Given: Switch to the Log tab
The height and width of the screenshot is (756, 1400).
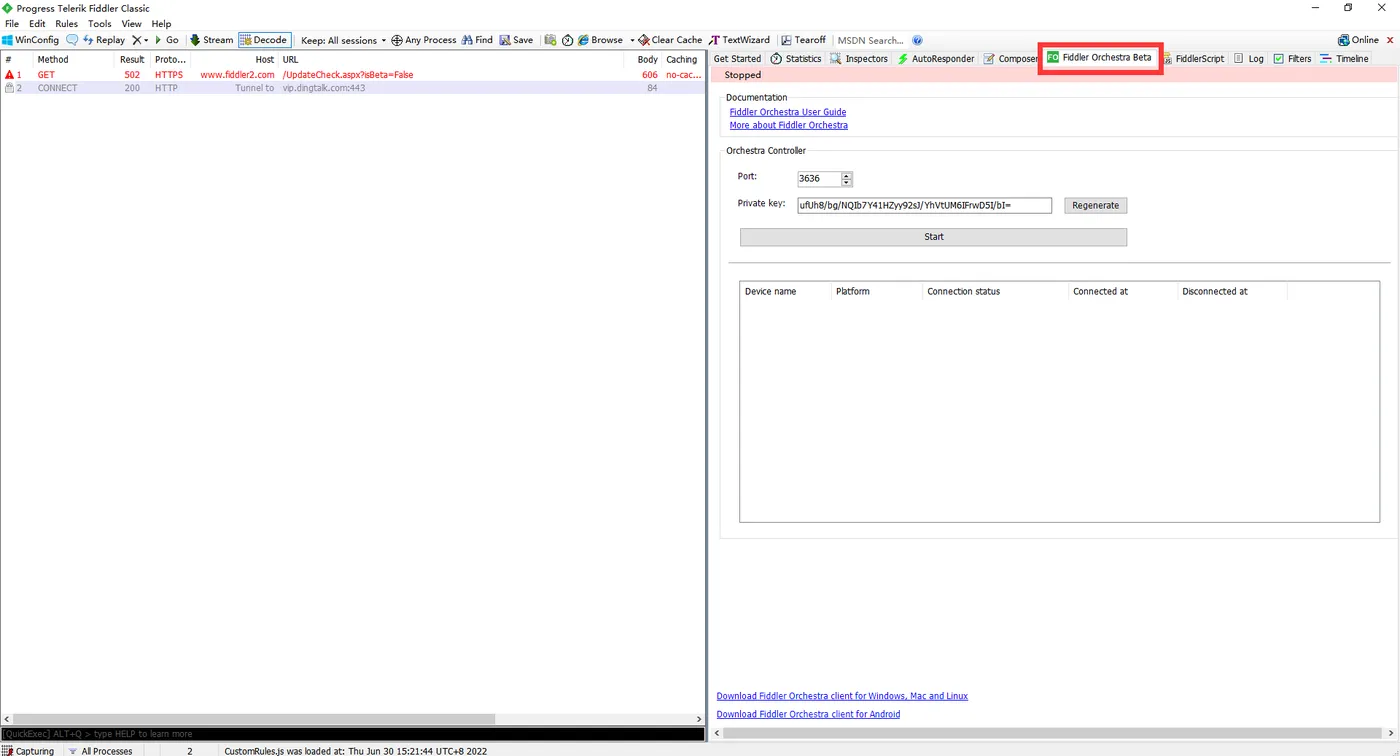Looking at the screenshot, I should [1249, 59].
